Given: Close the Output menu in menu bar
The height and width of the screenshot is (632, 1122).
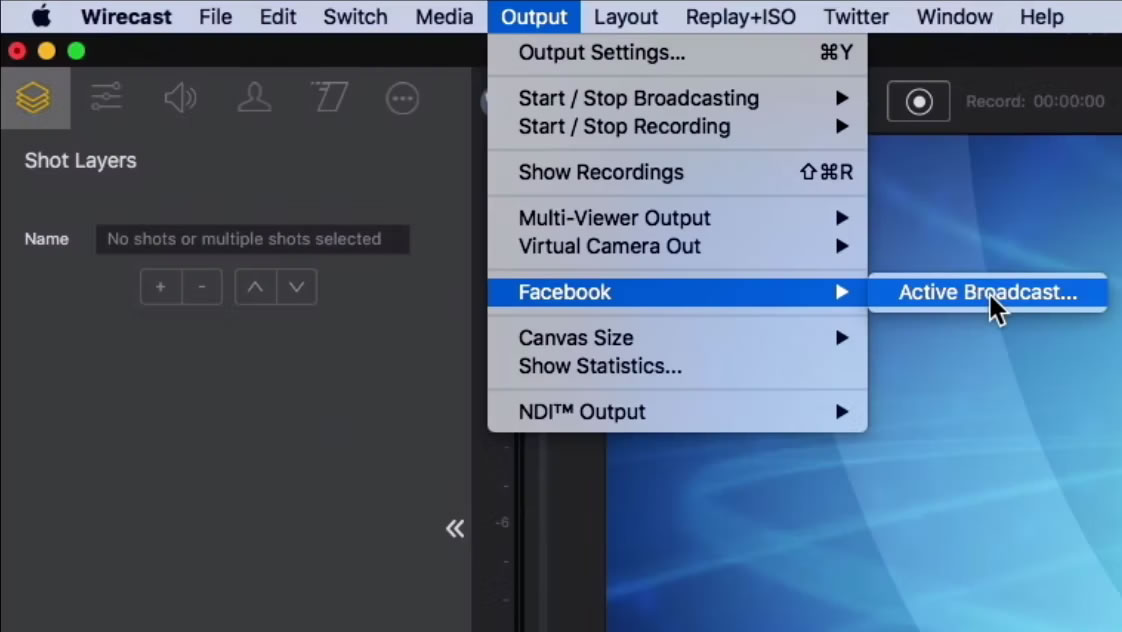Looking at the screenshot, I should (x=534, y=16).
